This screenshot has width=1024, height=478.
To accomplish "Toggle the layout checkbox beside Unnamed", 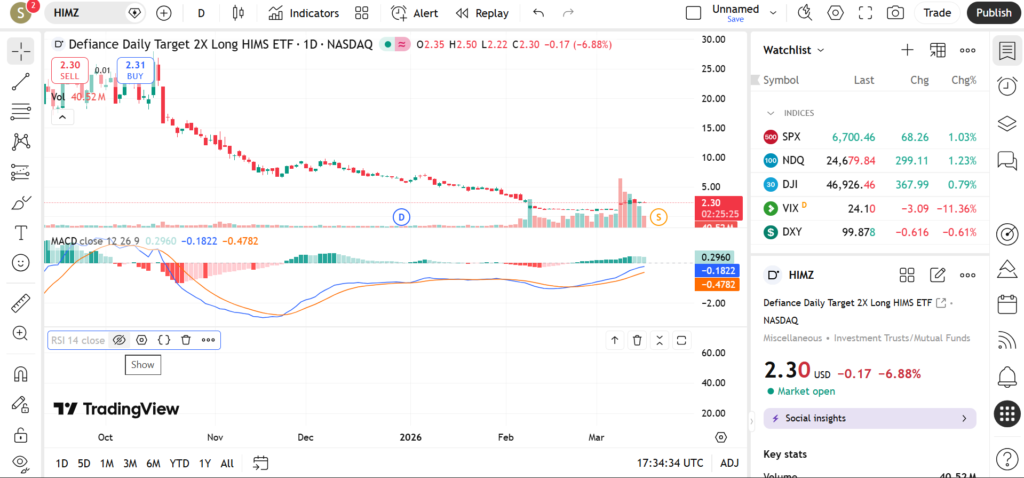I will (693, 13).
